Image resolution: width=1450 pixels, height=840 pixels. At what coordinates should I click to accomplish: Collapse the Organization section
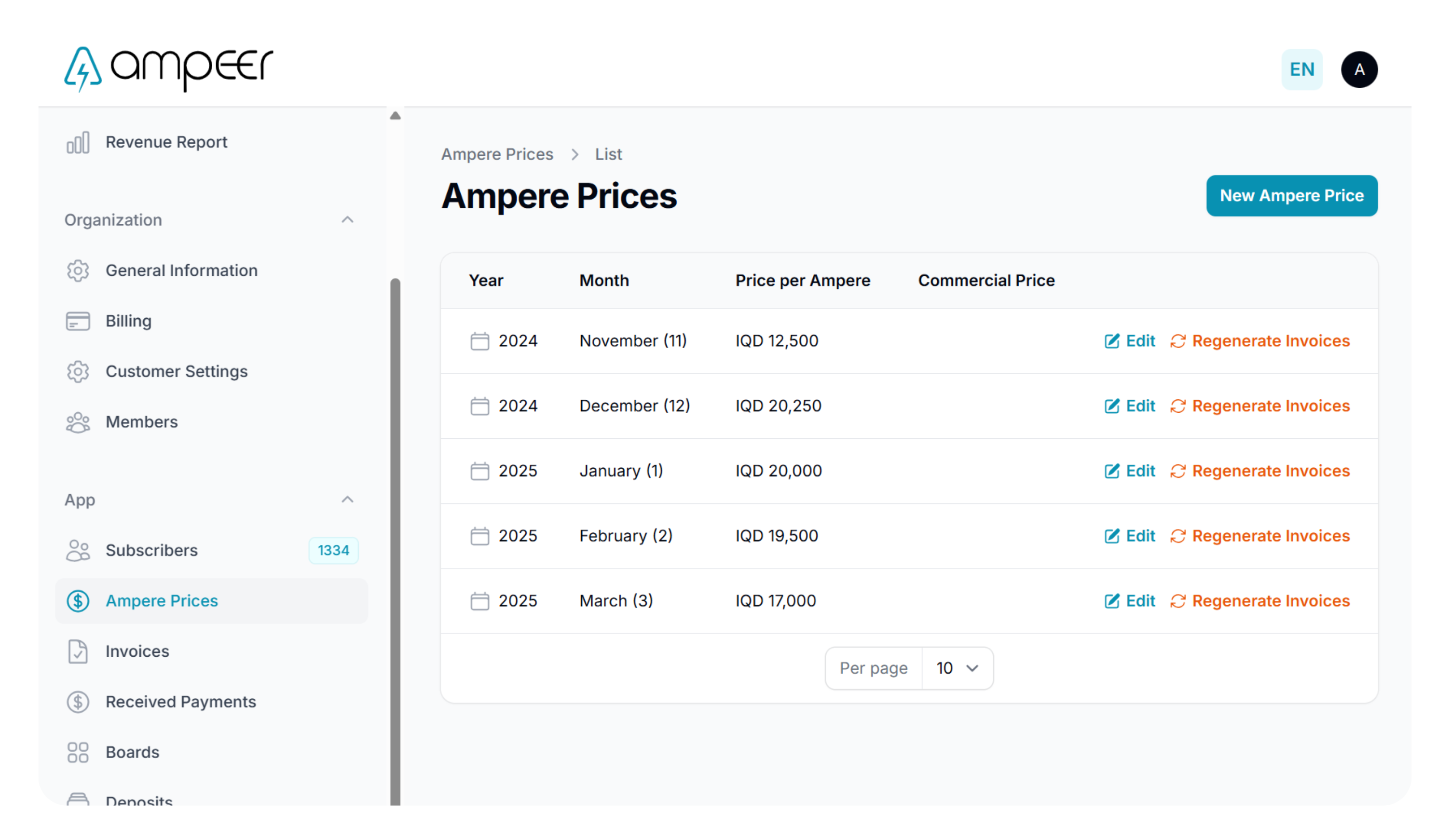click(x=347, y=220)
